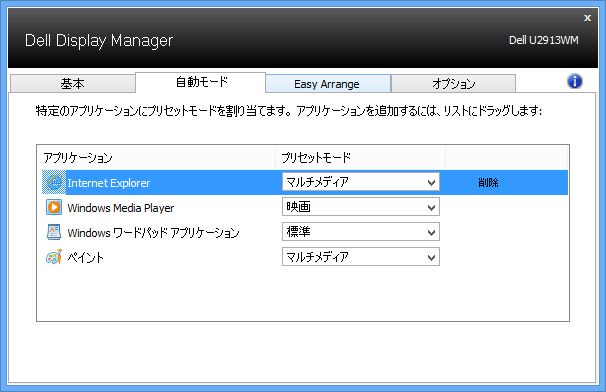Select the 自動モード tab
This screenshot has width=606, height=392.
(201, 82)
